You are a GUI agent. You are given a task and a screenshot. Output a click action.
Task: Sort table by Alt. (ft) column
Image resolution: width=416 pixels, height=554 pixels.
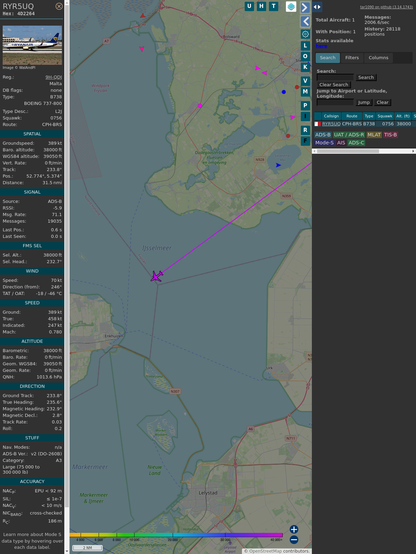(403, 116)
